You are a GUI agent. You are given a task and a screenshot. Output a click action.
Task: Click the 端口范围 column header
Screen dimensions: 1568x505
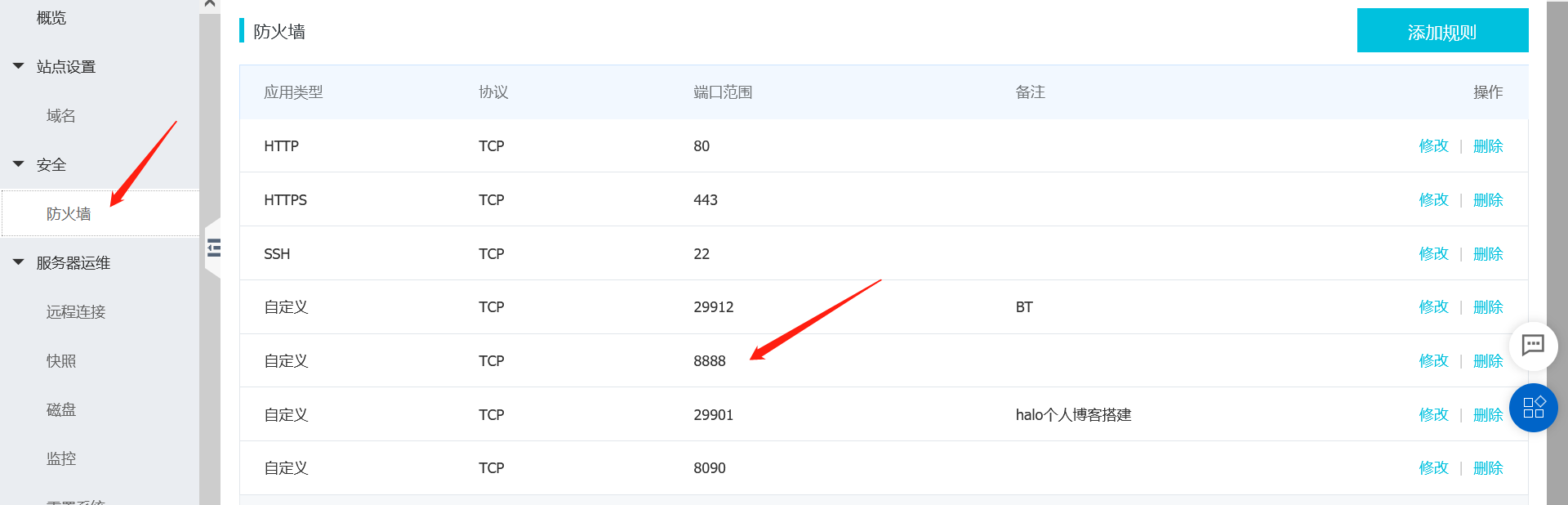point(723,92)
